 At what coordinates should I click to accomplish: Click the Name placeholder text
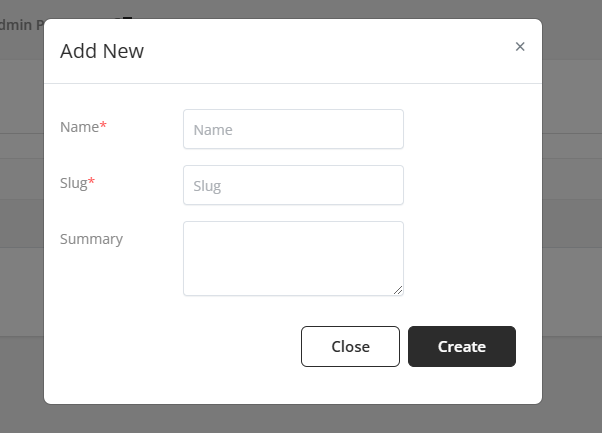(213, 130)
